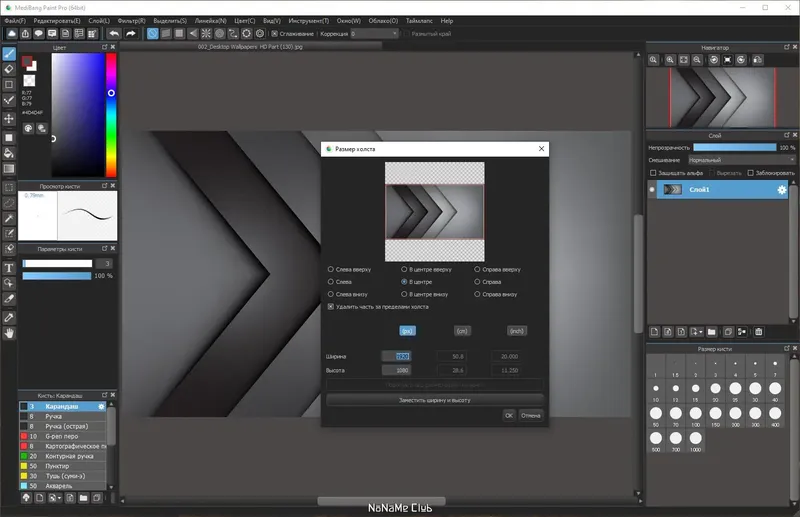Click zoom in icon in Navigator
This screenshot has height=517, width=800.
tap(670, 60)
